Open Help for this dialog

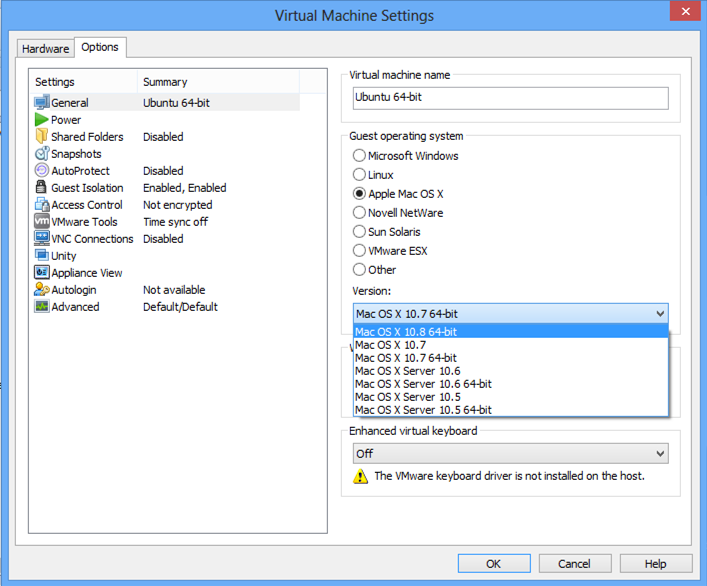656,563
